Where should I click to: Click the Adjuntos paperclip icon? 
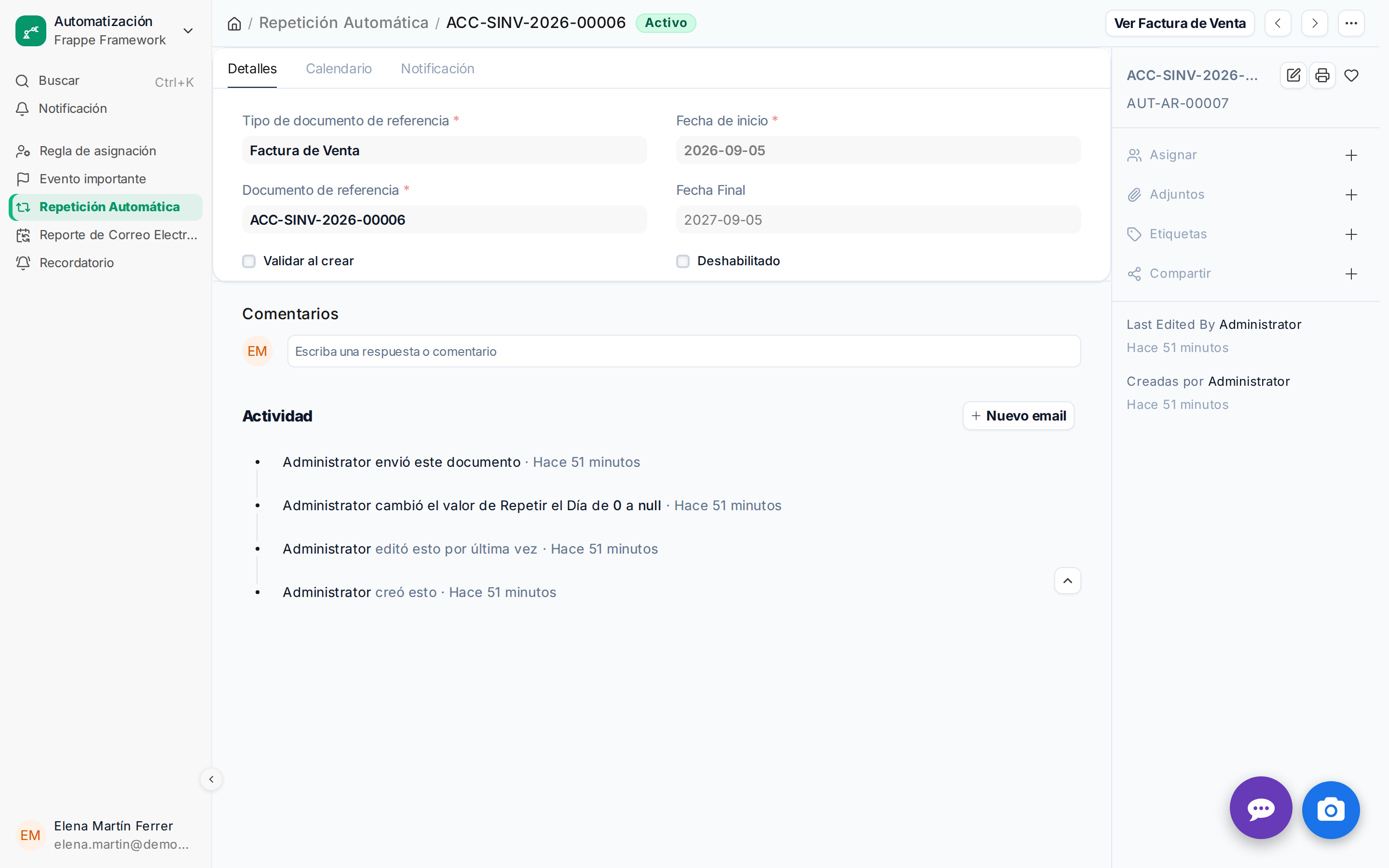click(x=1134, y=195)
